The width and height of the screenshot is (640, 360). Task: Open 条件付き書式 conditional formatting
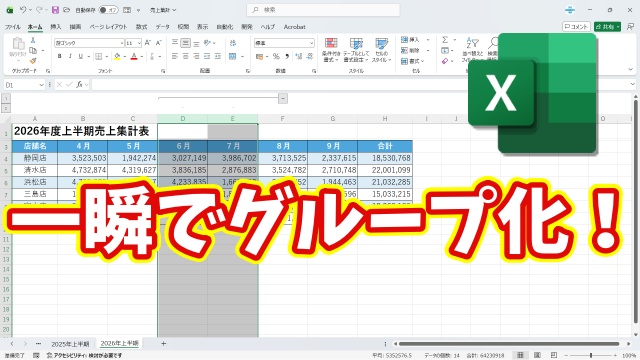[331, 50]
